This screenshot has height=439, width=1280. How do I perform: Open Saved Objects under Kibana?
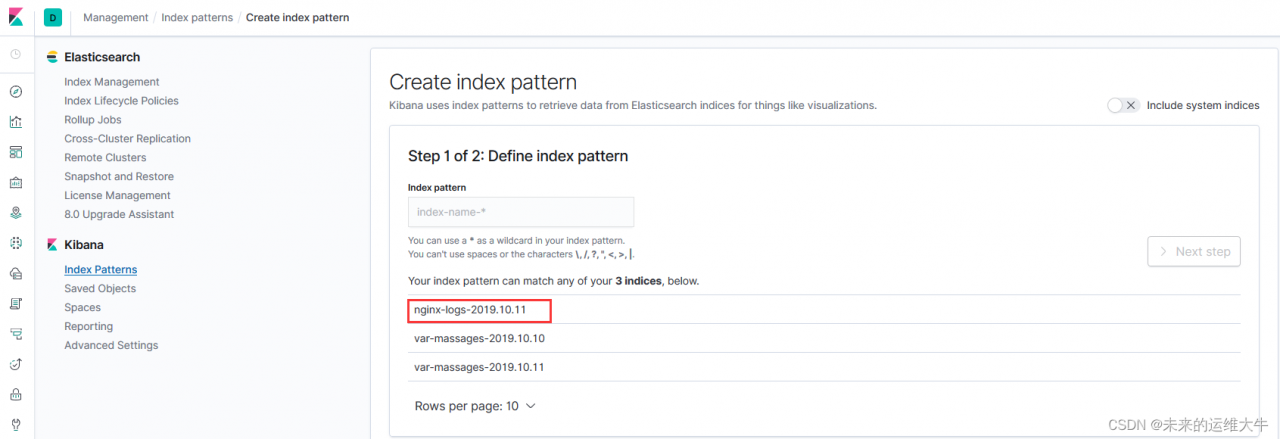click(100, 288)
